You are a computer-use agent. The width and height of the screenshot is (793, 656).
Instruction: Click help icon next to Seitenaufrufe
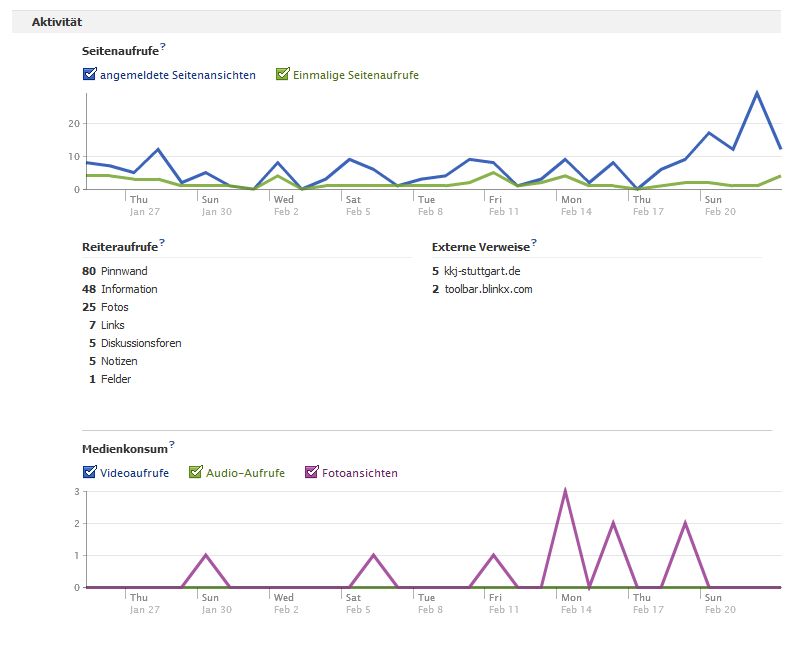[163, 47]
